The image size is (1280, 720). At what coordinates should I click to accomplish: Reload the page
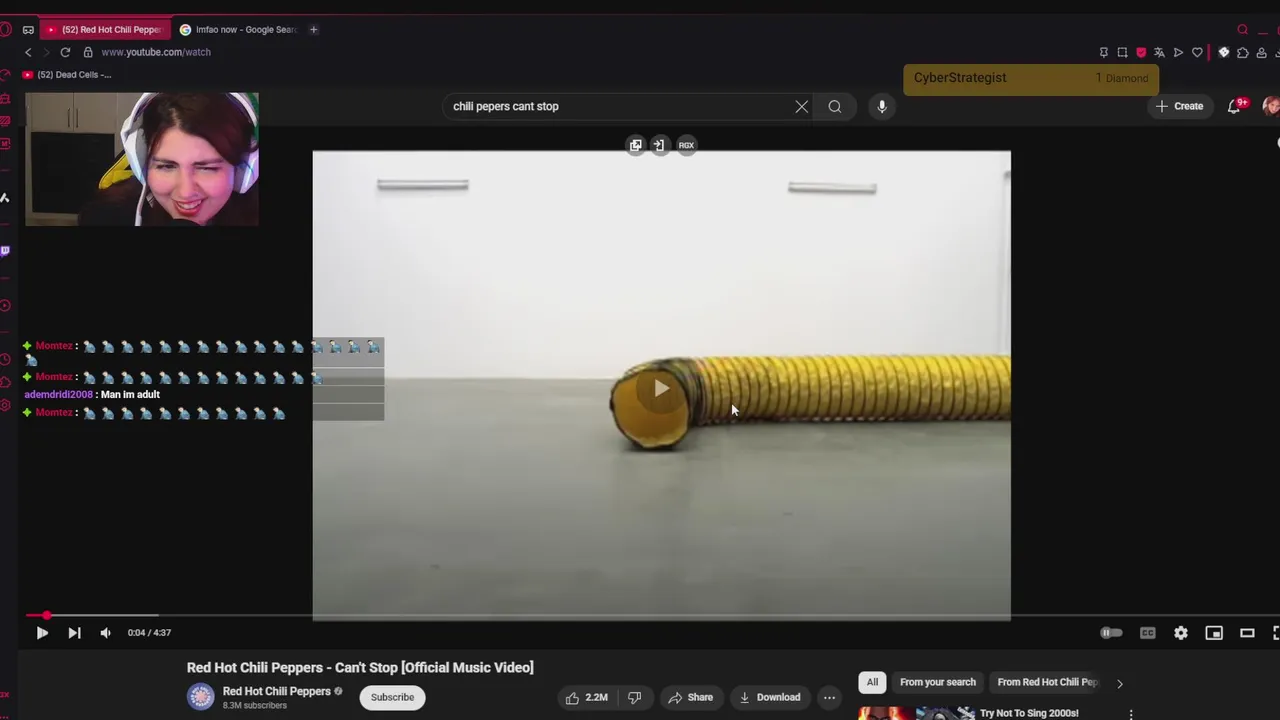click(65, 52)
